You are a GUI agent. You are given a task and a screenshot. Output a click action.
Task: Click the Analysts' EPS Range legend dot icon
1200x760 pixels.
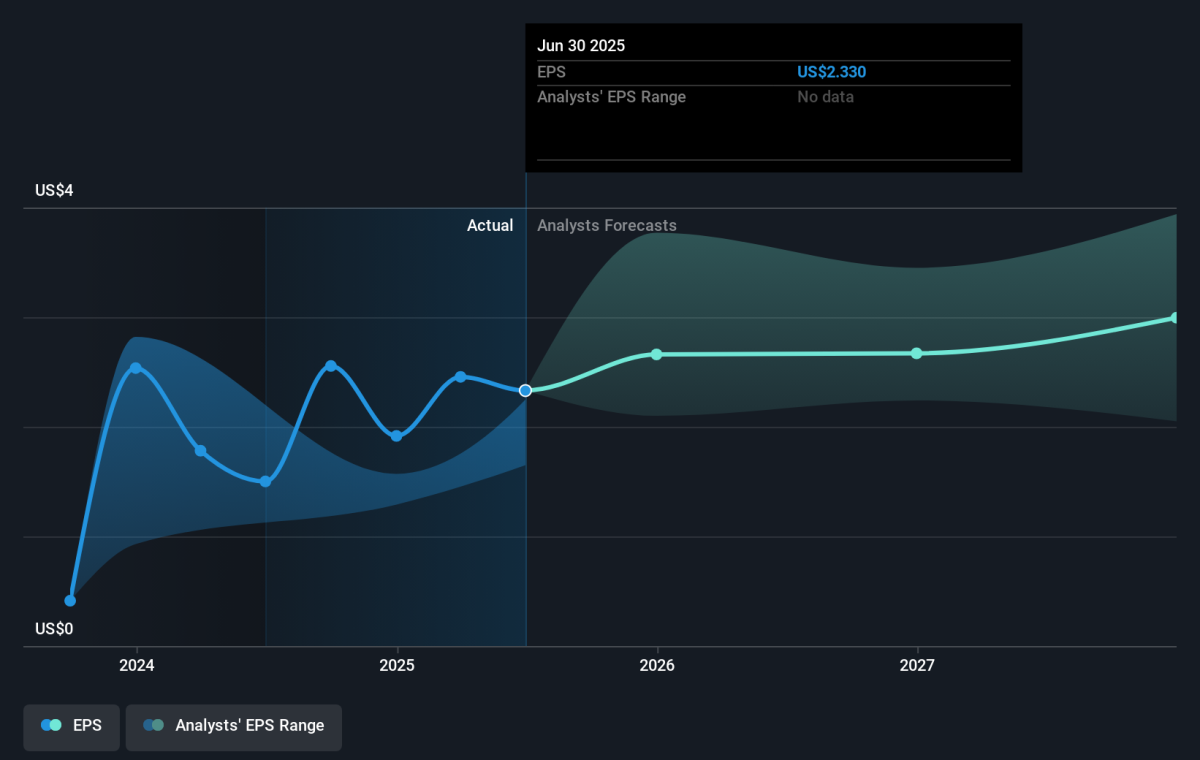point(153,726)
